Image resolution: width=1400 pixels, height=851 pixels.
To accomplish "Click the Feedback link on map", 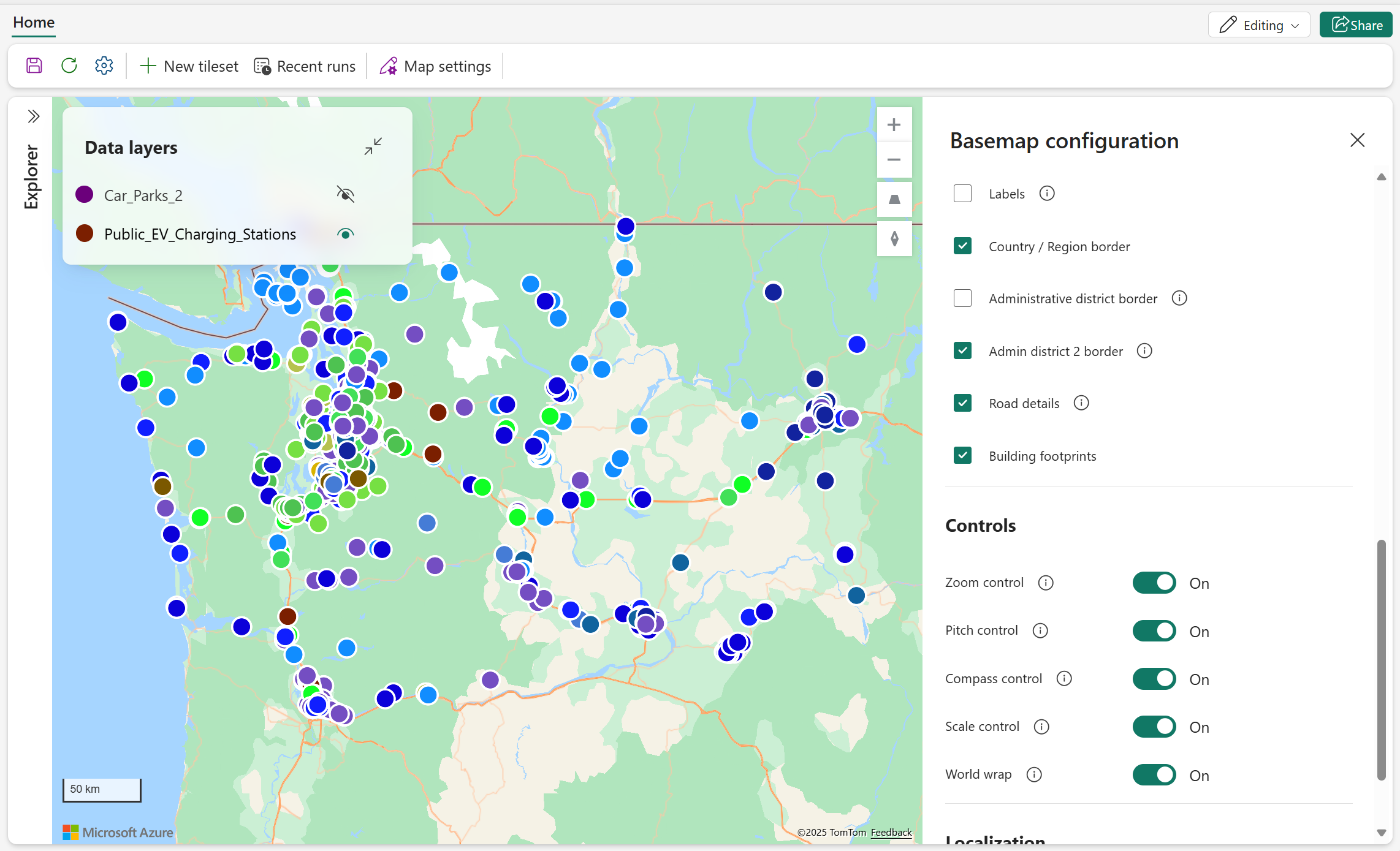I will [x=891, y=832].
